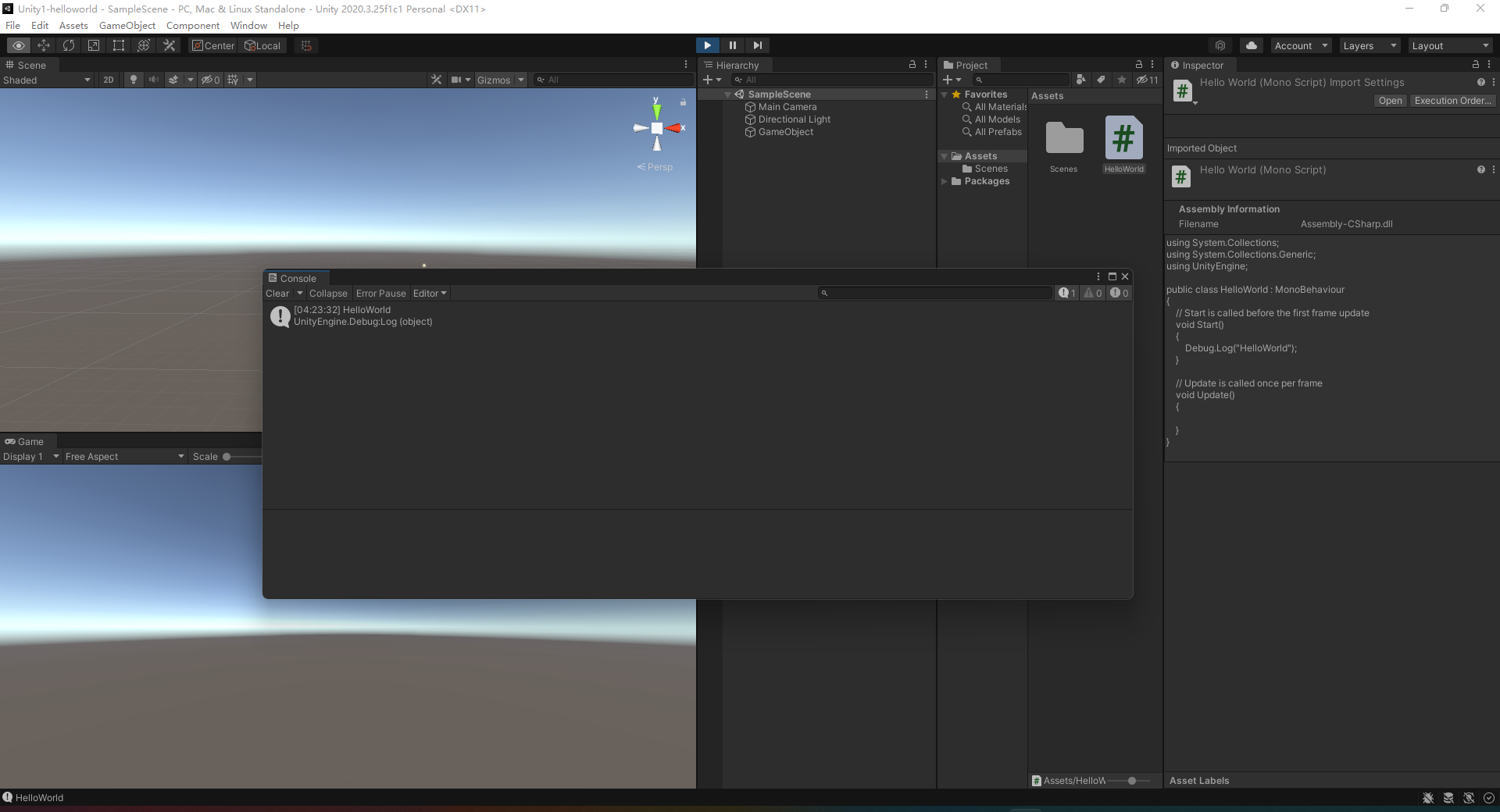Expand Packages folder in Project

pos(945,181)
